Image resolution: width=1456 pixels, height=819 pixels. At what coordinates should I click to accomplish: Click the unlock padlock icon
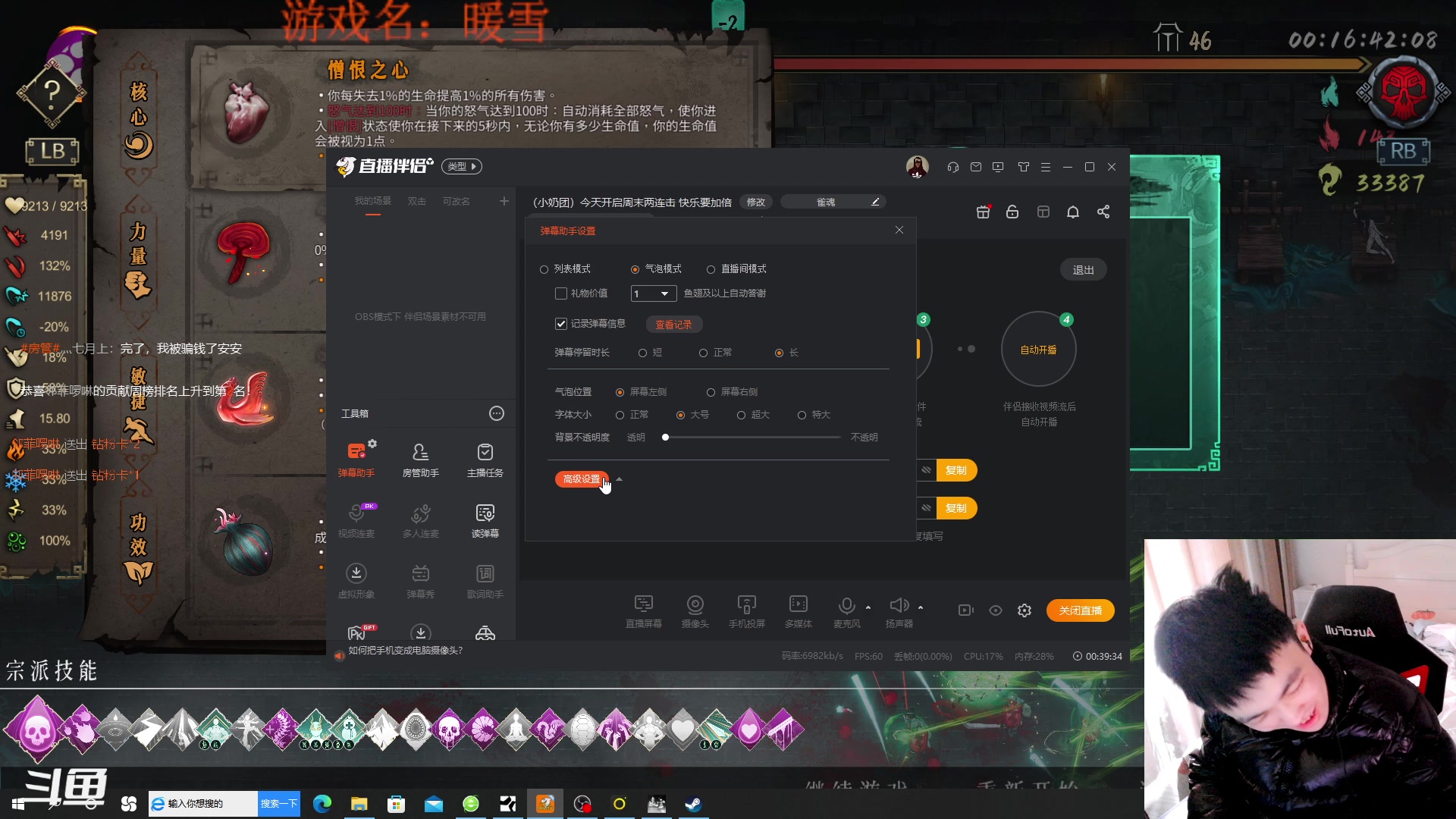(x=1012, y=212)
